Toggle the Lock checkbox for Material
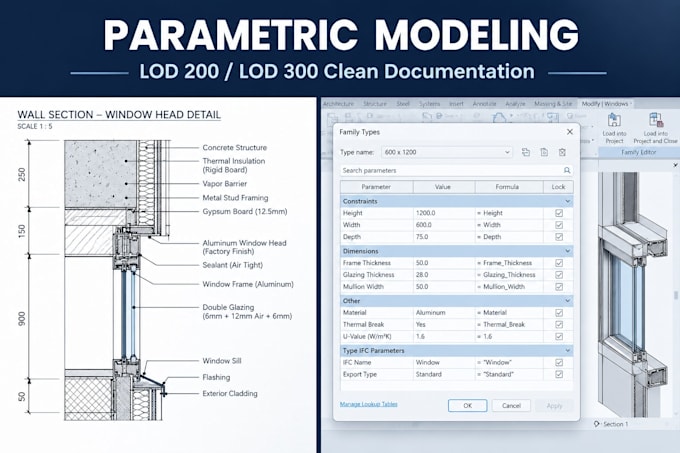Image resolution: width=680 pixels, height=453 pixels. coord(559,313)
